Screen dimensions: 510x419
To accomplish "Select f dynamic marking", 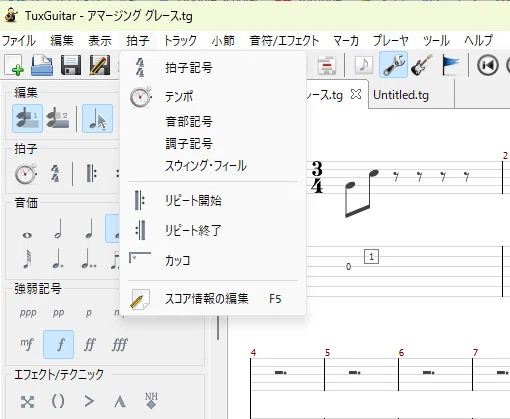I will coord(58,344).
